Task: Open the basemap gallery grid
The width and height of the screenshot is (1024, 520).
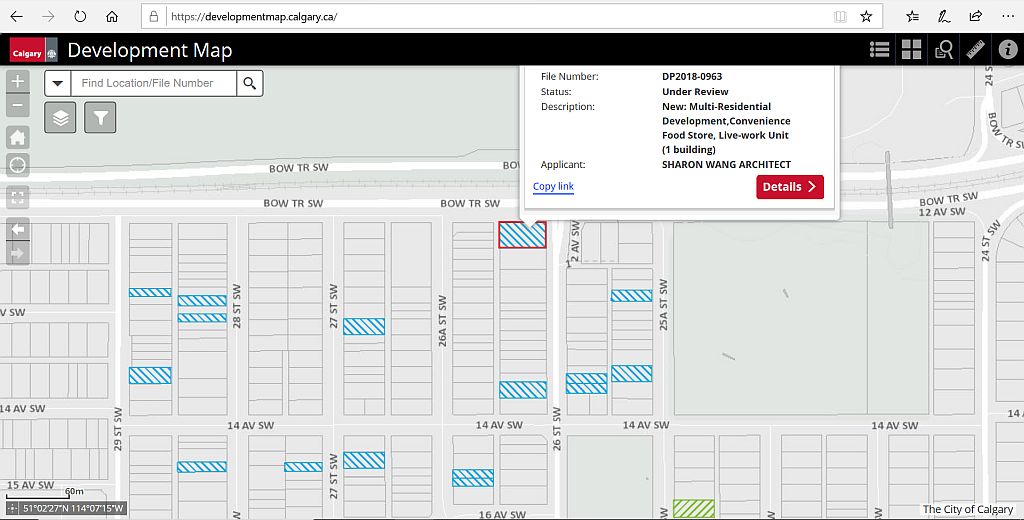Action: (x=911, y=50)
